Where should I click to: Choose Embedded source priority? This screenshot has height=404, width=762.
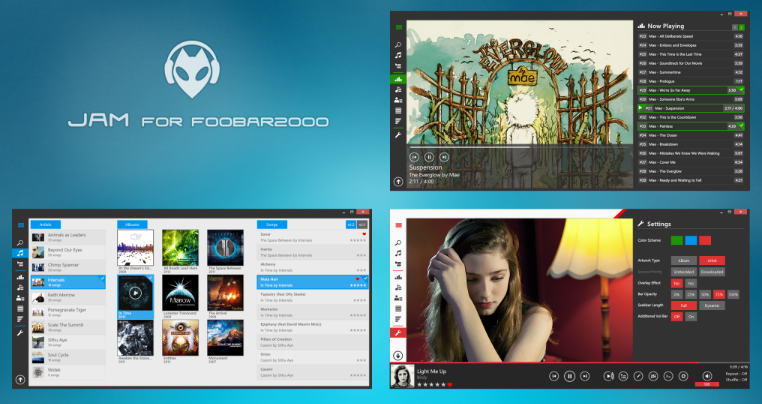point(684,272)
